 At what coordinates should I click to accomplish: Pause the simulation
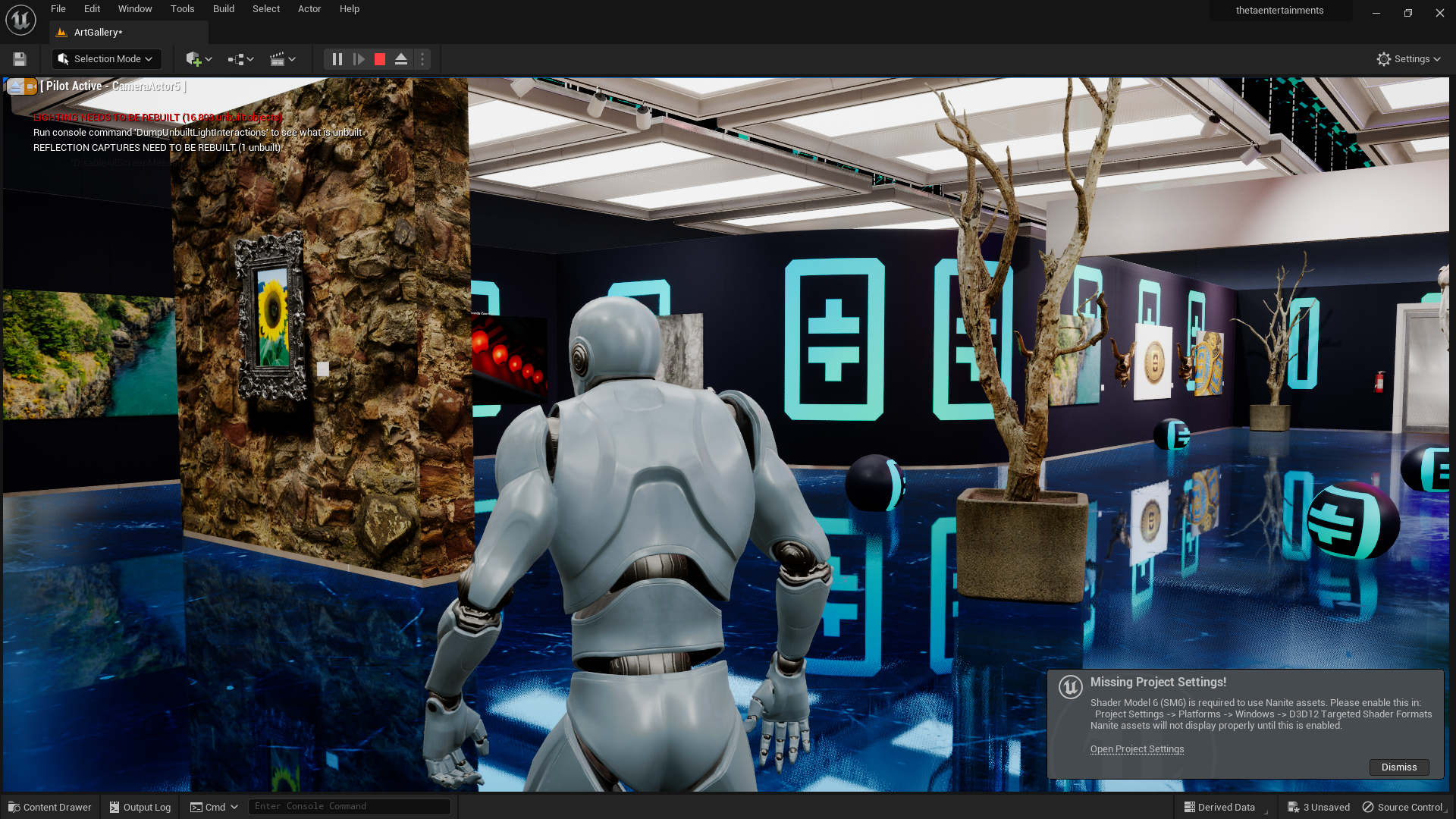(x=337, y=59)
